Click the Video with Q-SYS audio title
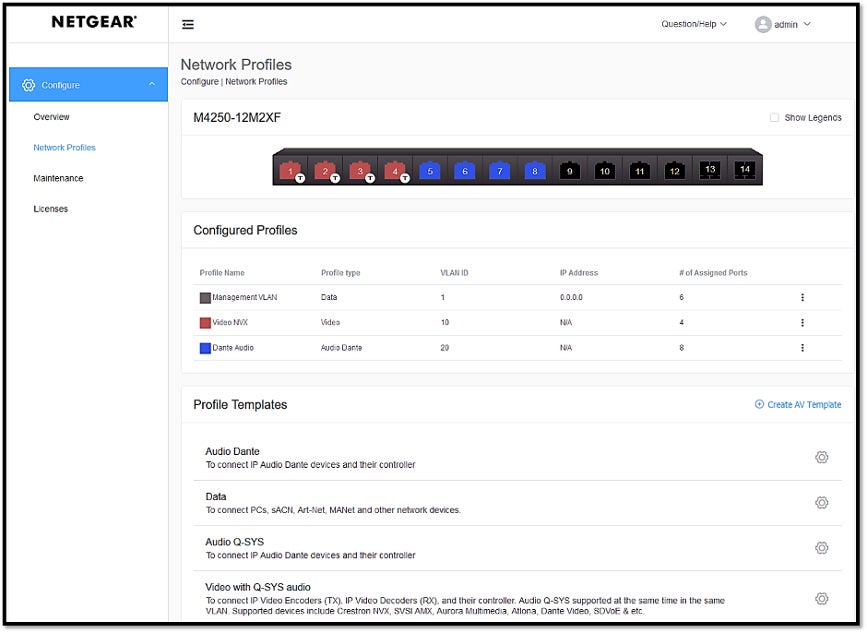The width and height of the screenshot is (867, 633). 258,588
